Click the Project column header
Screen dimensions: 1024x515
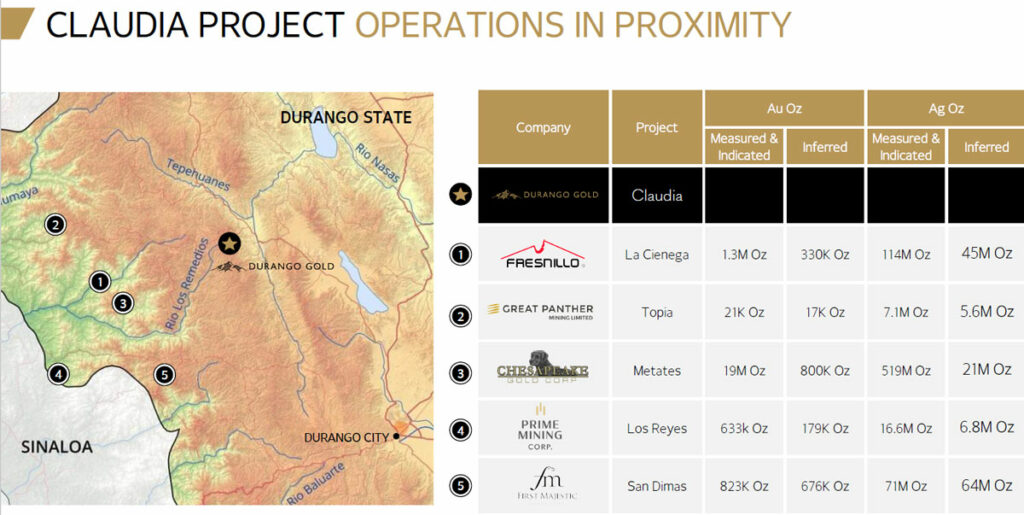[x=656, y=127]
